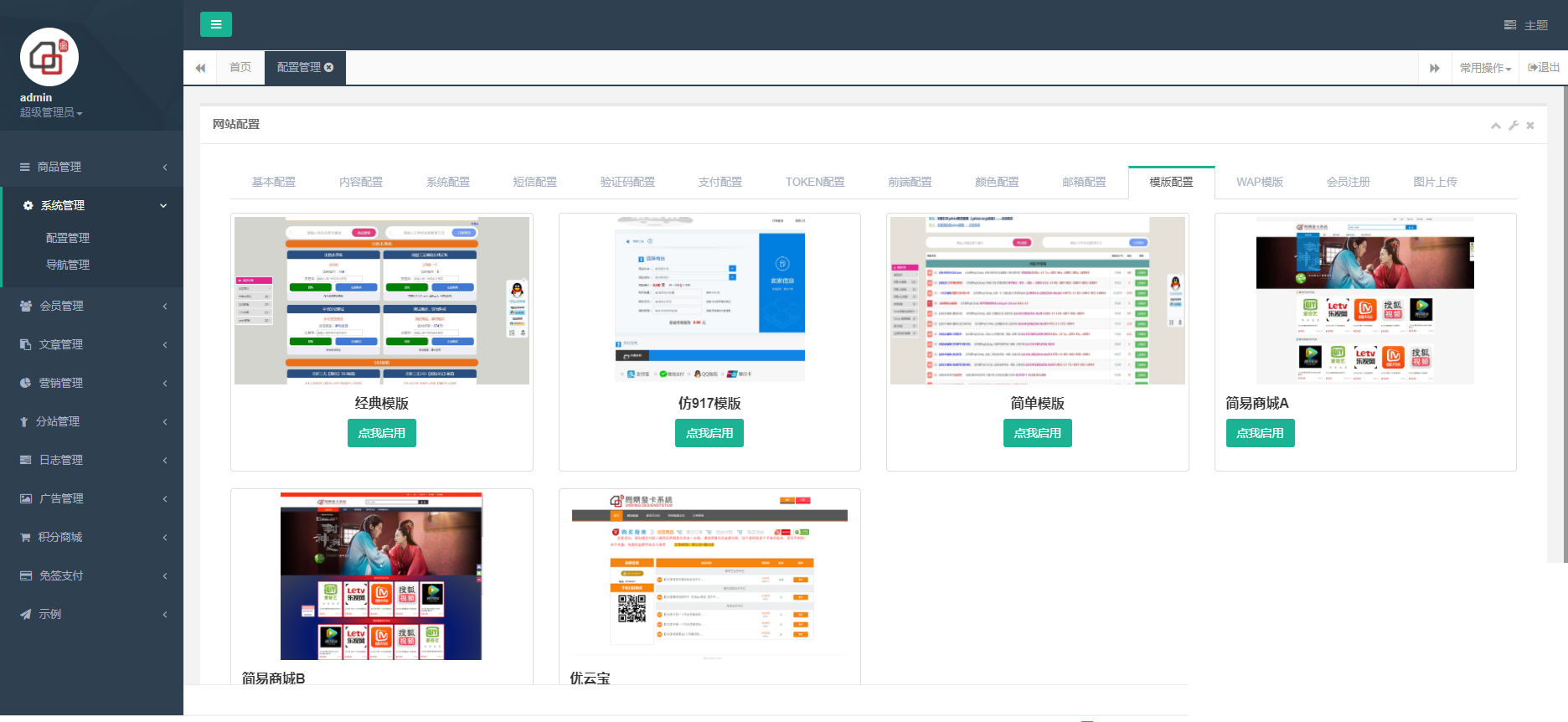Click the 简单模版 preview thumbnail
Image resolution: width=1568 pixels, height=722 pixels.
point(1038,301)
